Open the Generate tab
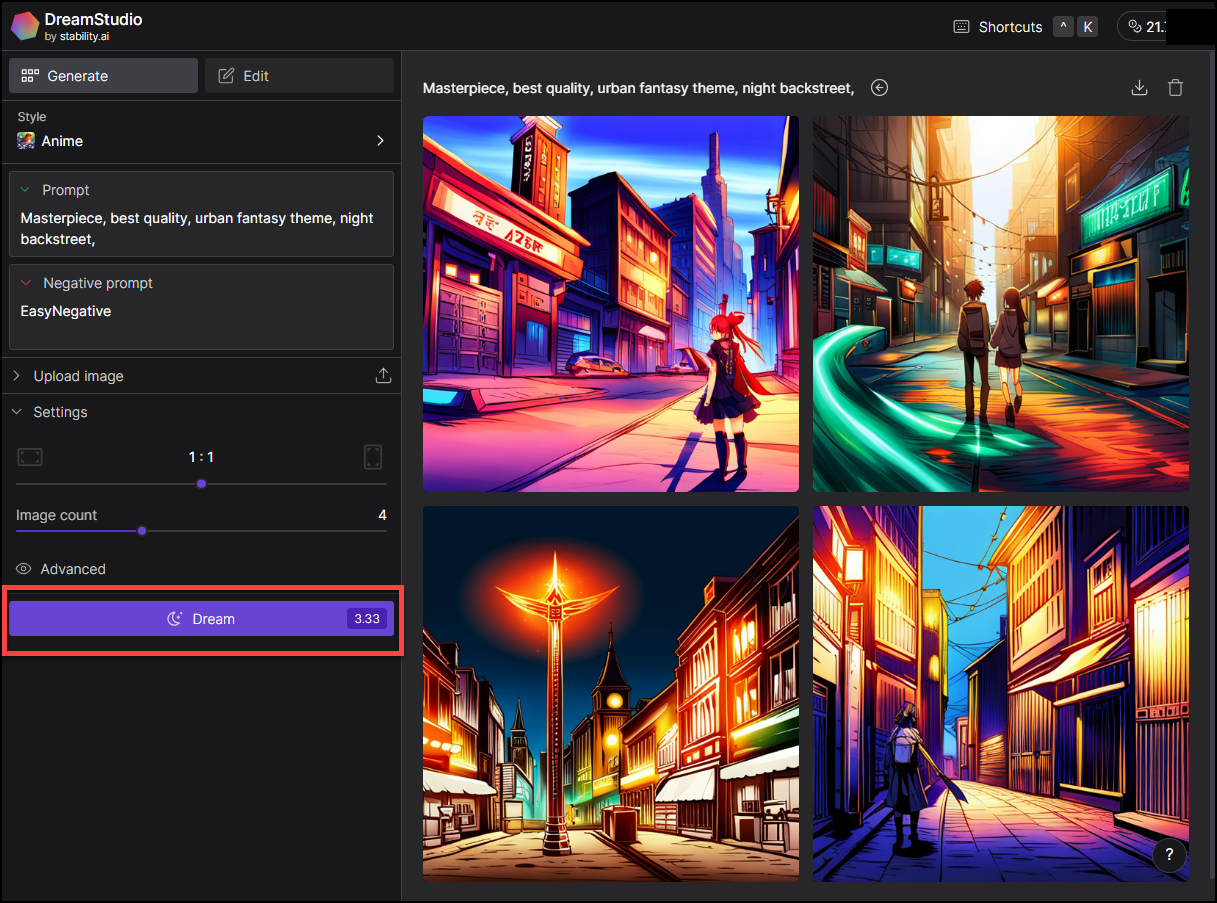The width and height of the screenshot is (1217, 903). point(103,76)
